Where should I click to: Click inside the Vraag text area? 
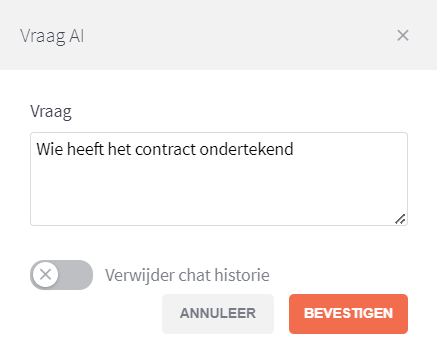click(x=219, y=179)
